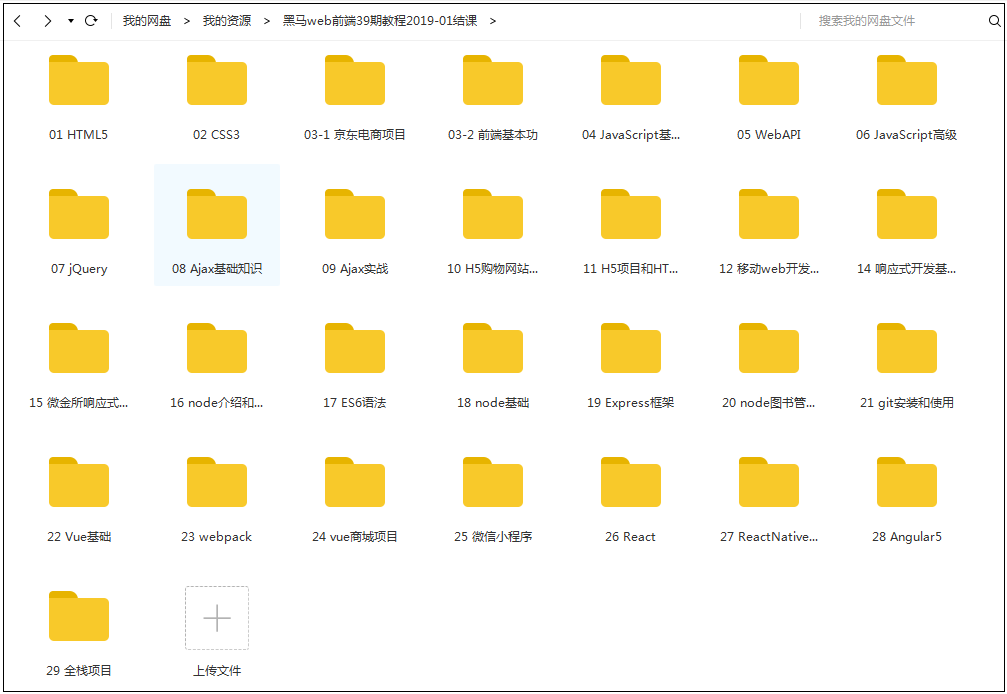1007x694 pixels.
Task: Select the 03-2 前端基本功 folder icon
Action: coord(493,80)
